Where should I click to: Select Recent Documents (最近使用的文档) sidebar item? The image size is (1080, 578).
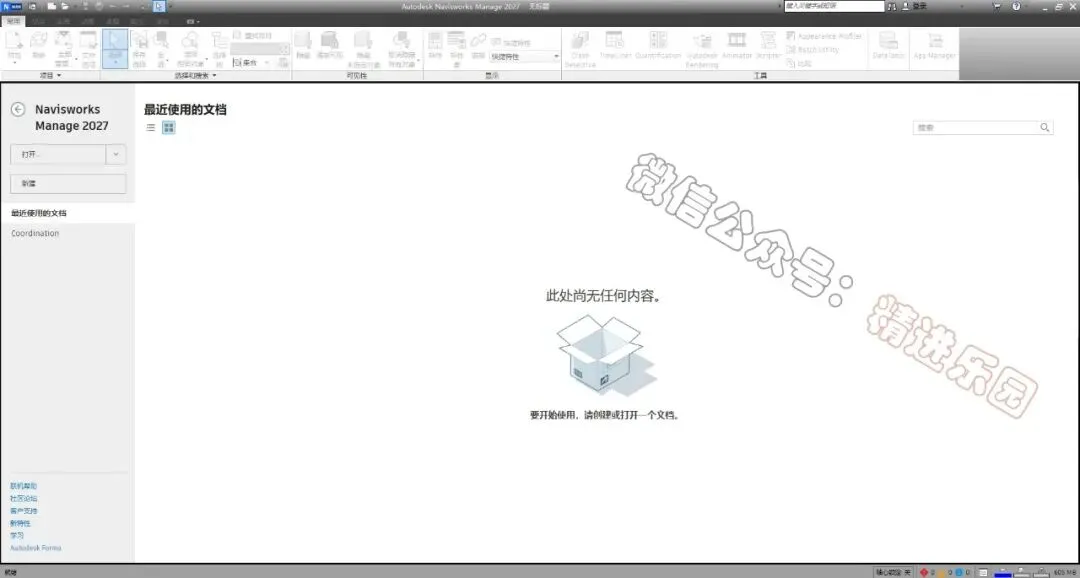click(68, 214)
